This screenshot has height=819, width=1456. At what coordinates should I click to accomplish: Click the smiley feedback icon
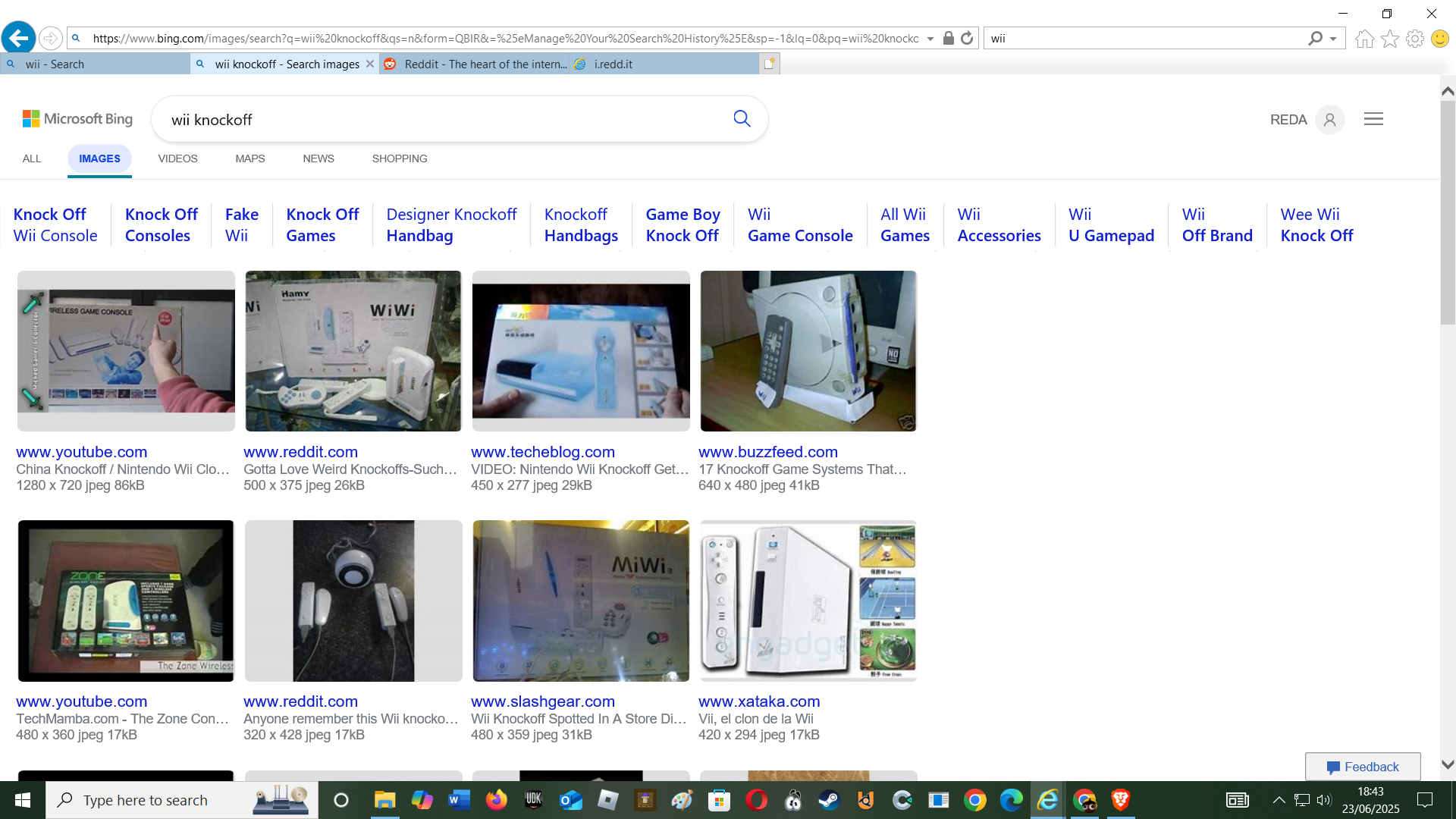click(x=1440, y=38)
